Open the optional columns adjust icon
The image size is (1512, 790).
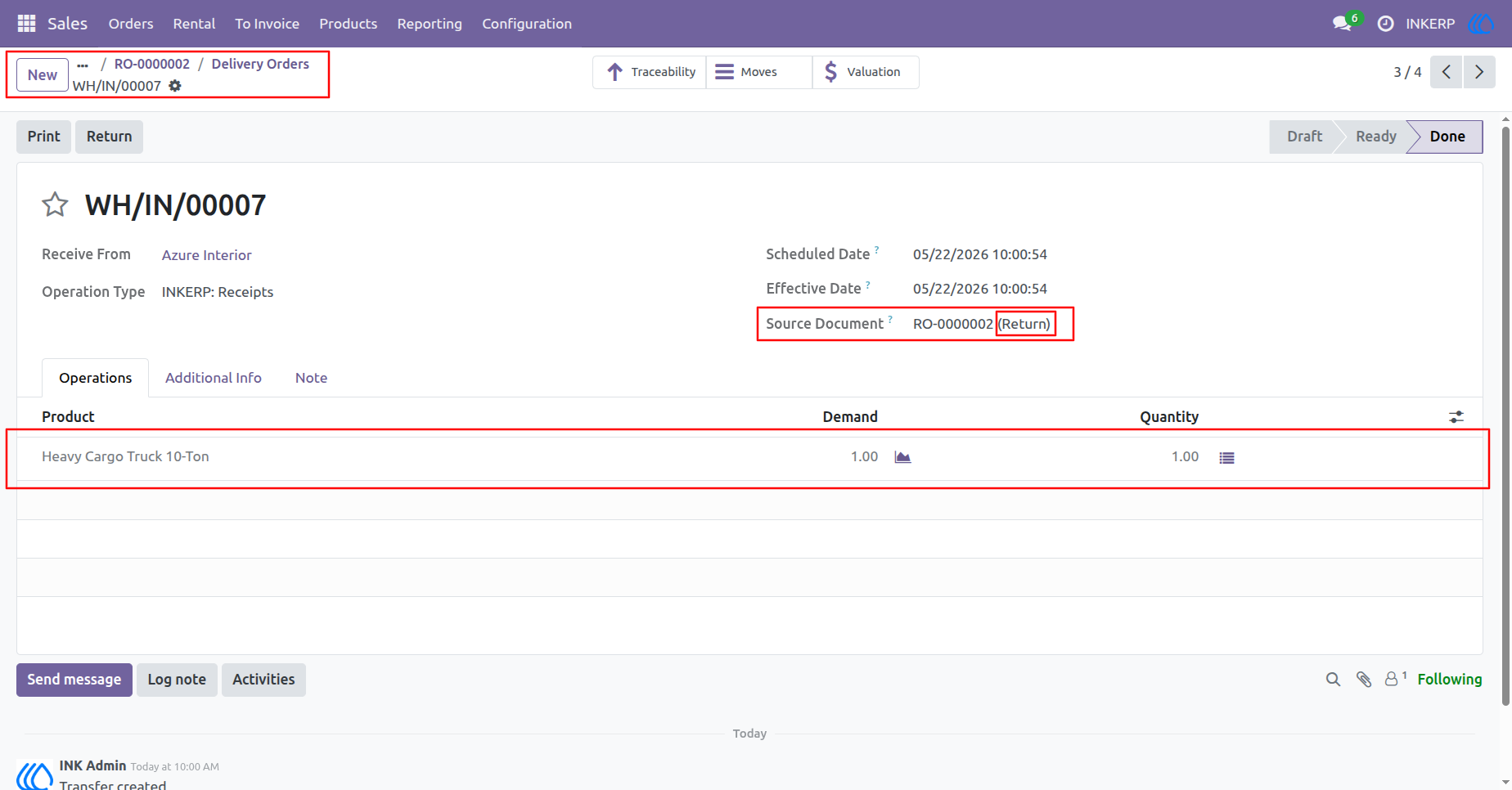click(x=1456, y=417)
